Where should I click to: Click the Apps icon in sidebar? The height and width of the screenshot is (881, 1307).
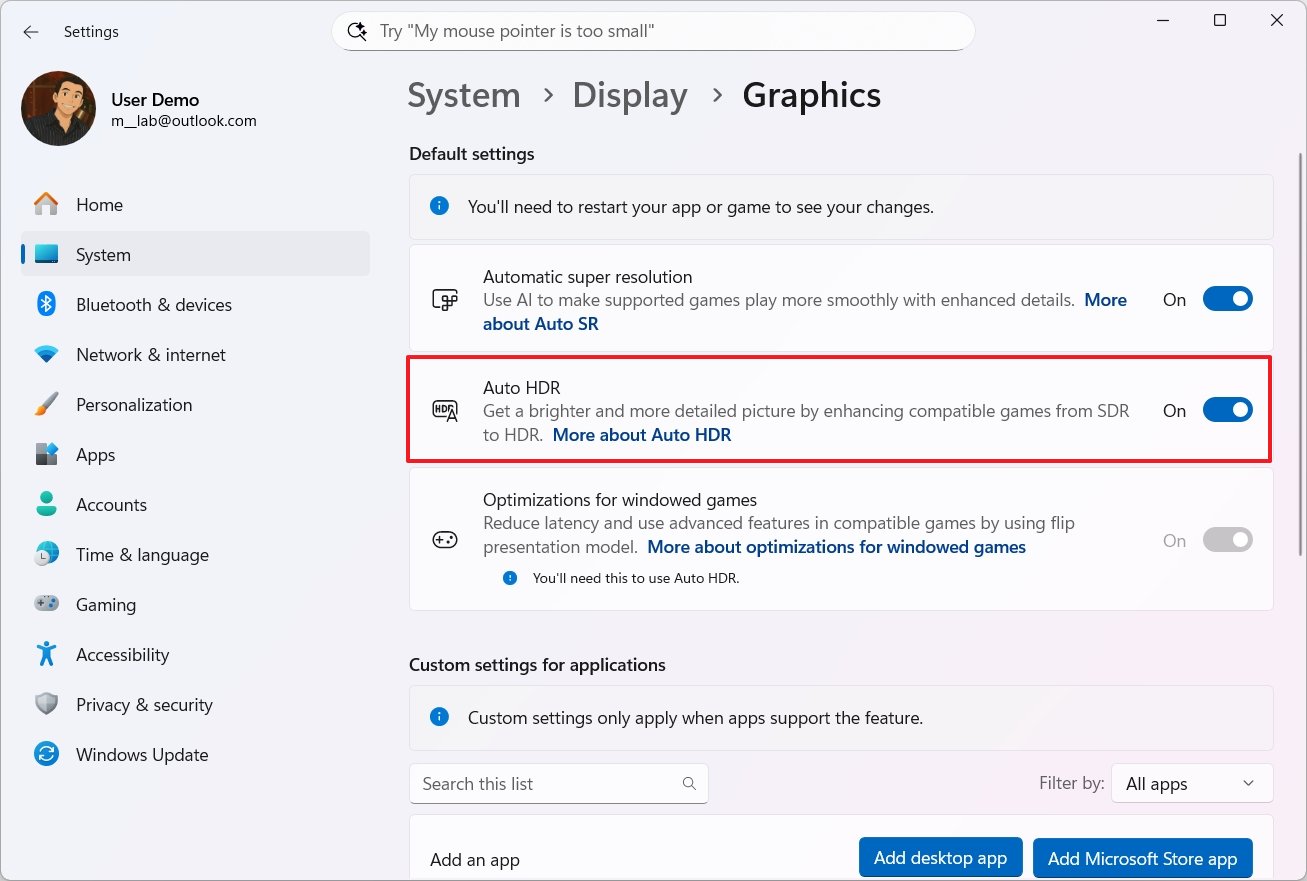(x=46, y=455)
